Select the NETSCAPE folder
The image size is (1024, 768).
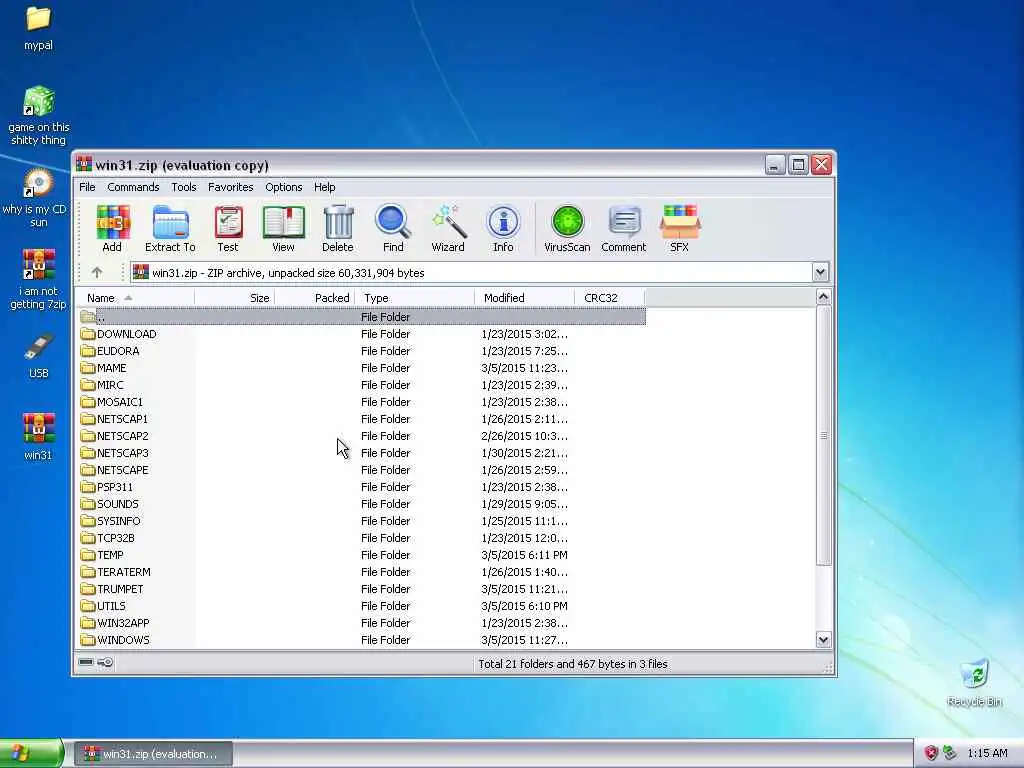click(x=361, y=470)
